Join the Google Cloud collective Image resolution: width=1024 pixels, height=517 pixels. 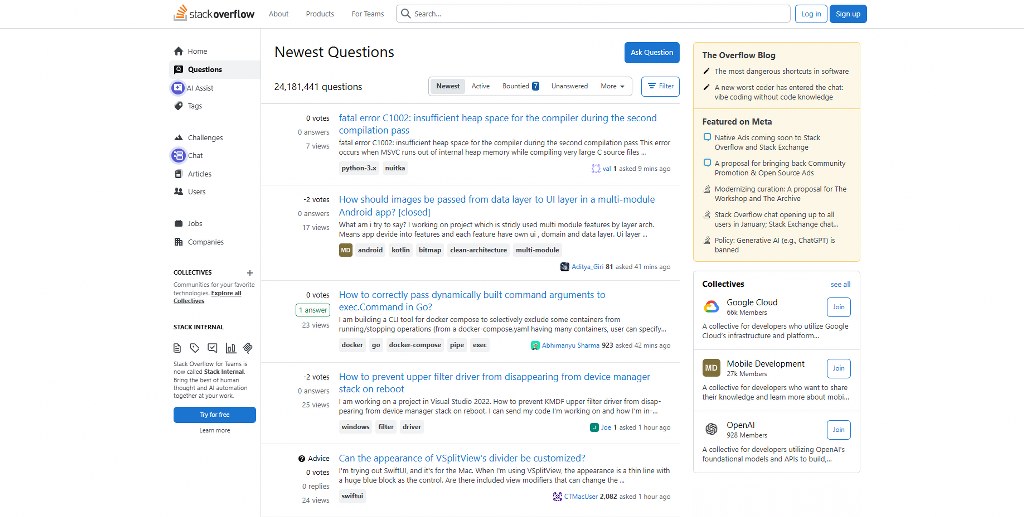pyautogui.click(x=839, y=307)
